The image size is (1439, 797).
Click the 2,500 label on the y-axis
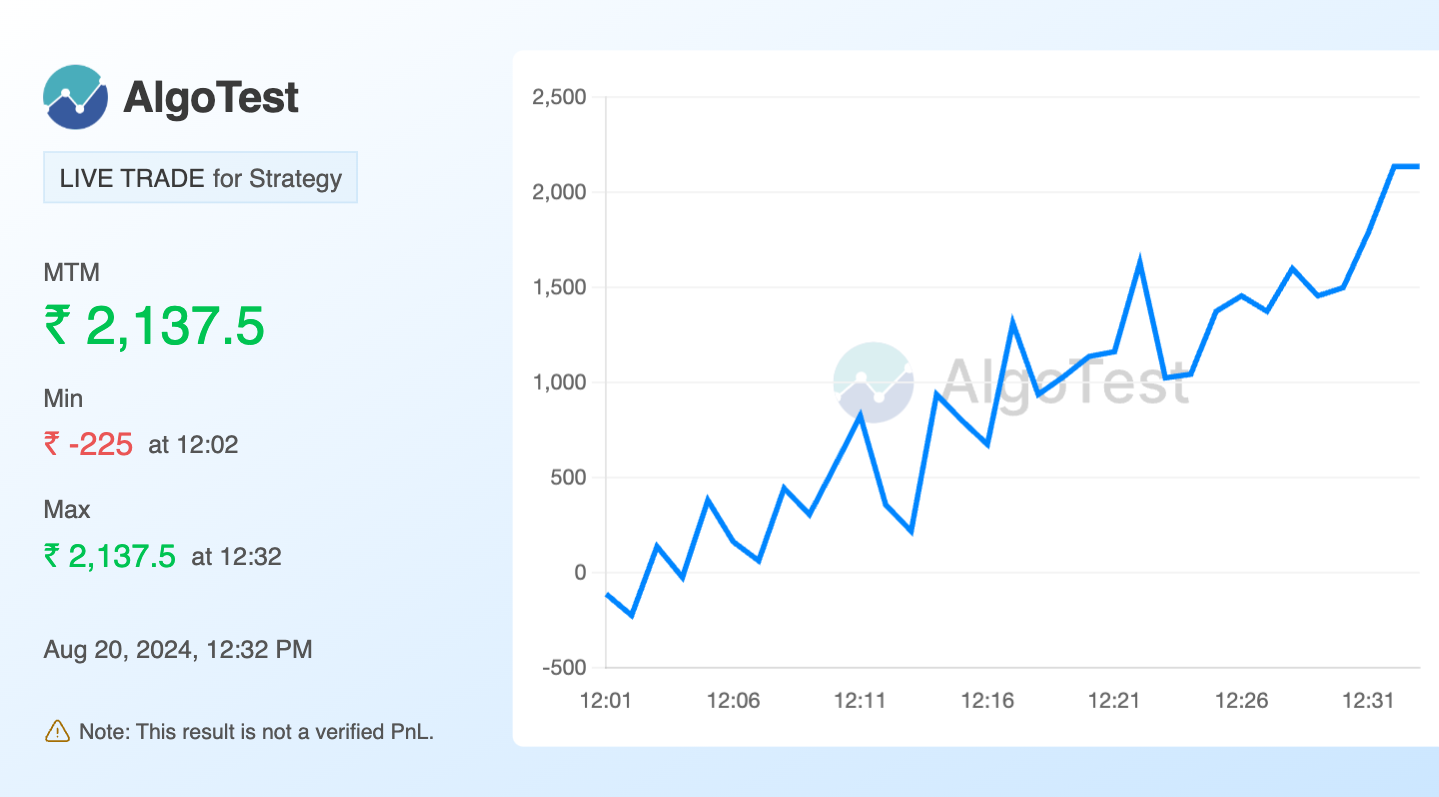tap(559, 98)
